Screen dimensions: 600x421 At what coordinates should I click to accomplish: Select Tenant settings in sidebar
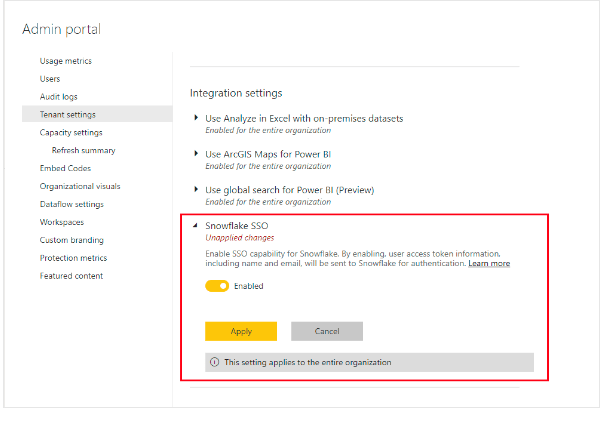97,114
